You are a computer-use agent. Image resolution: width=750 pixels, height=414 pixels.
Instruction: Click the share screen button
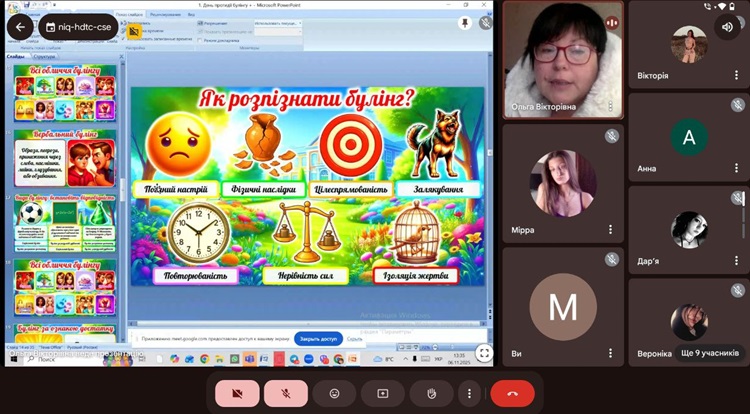coord(382,393)
